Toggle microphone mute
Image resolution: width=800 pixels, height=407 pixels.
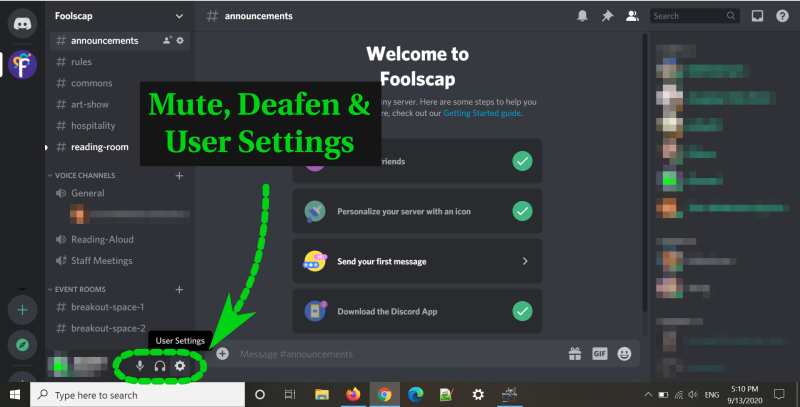click(140, 366)
